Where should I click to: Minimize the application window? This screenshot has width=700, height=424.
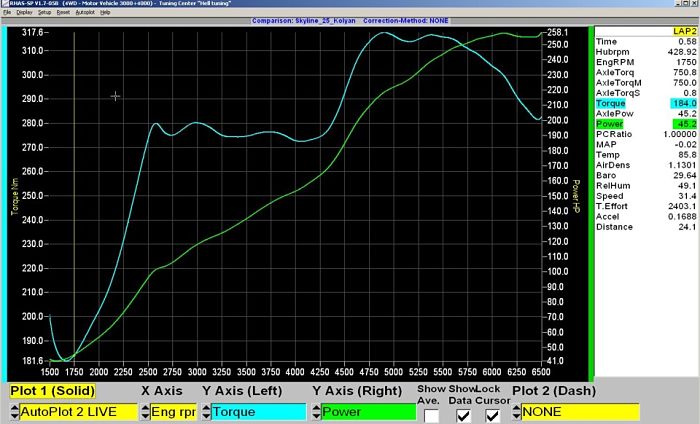pyautogui.click(x=678, y=3)
